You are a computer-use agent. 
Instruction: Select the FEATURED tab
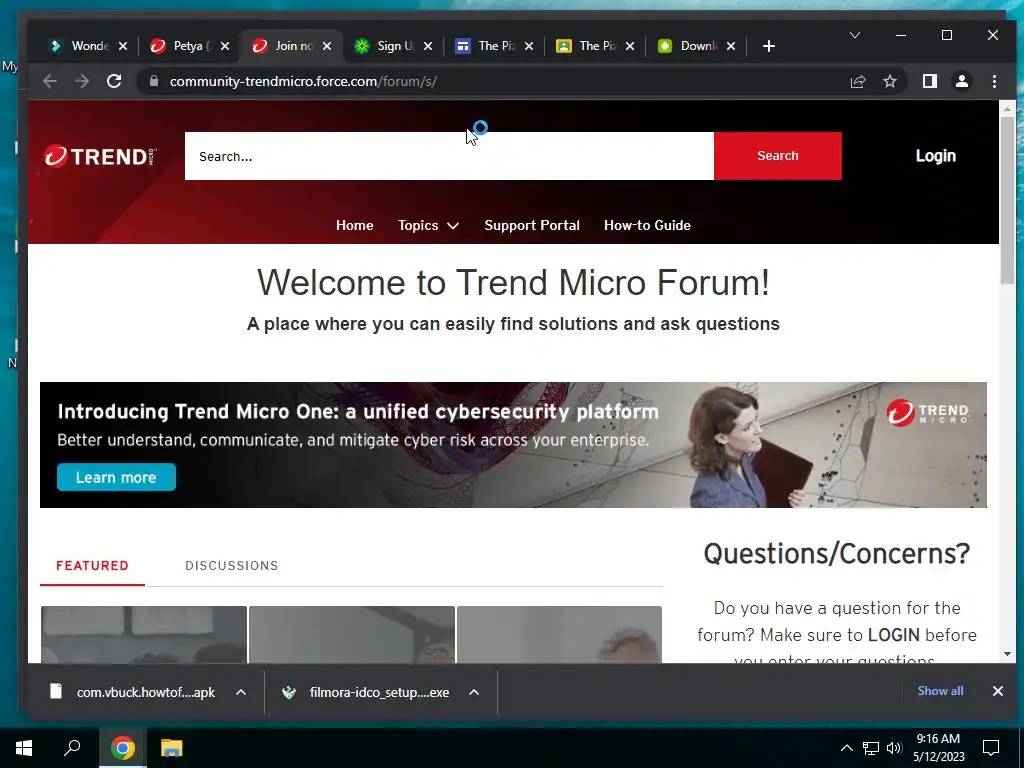click(x=92, y=566)
